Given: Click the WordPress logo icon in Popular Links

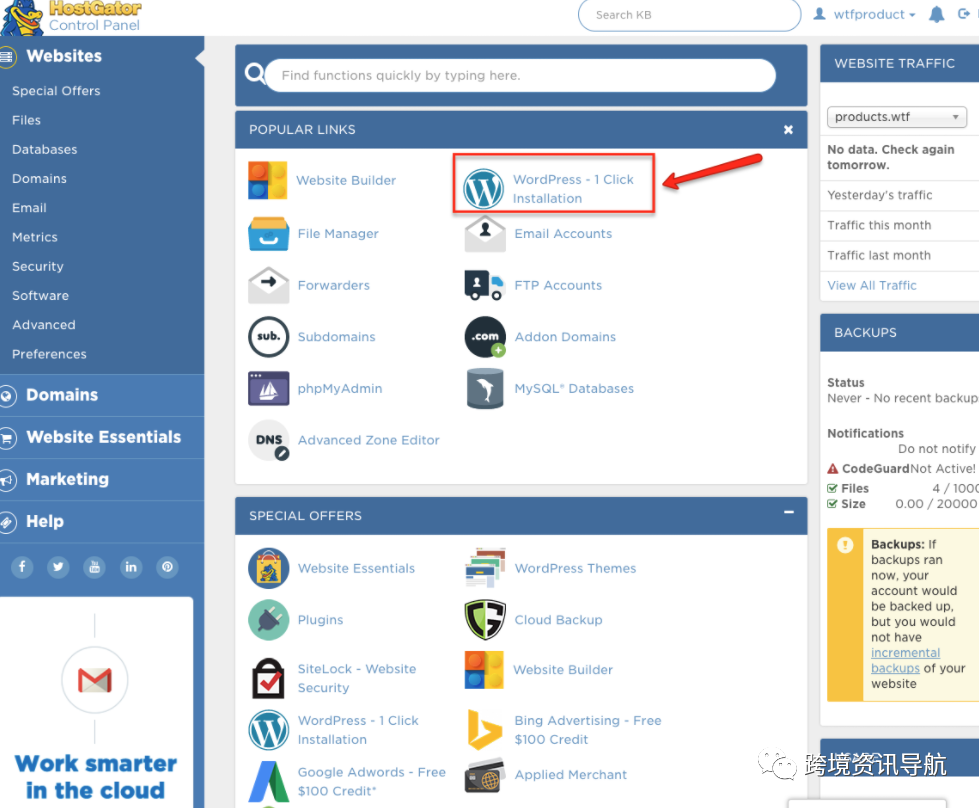Looking at the screenshot, I should [483, 189].
